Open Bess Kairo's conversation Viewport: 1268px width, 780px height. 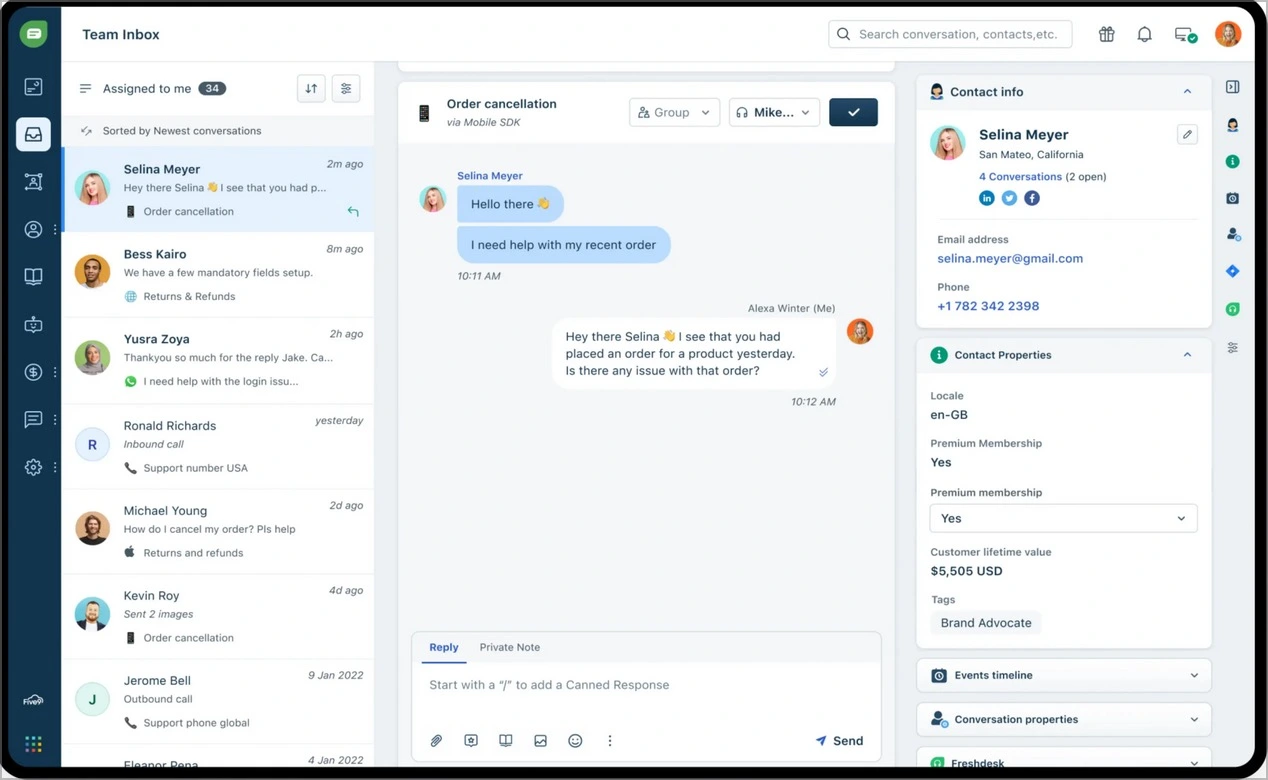click(218, 275)
